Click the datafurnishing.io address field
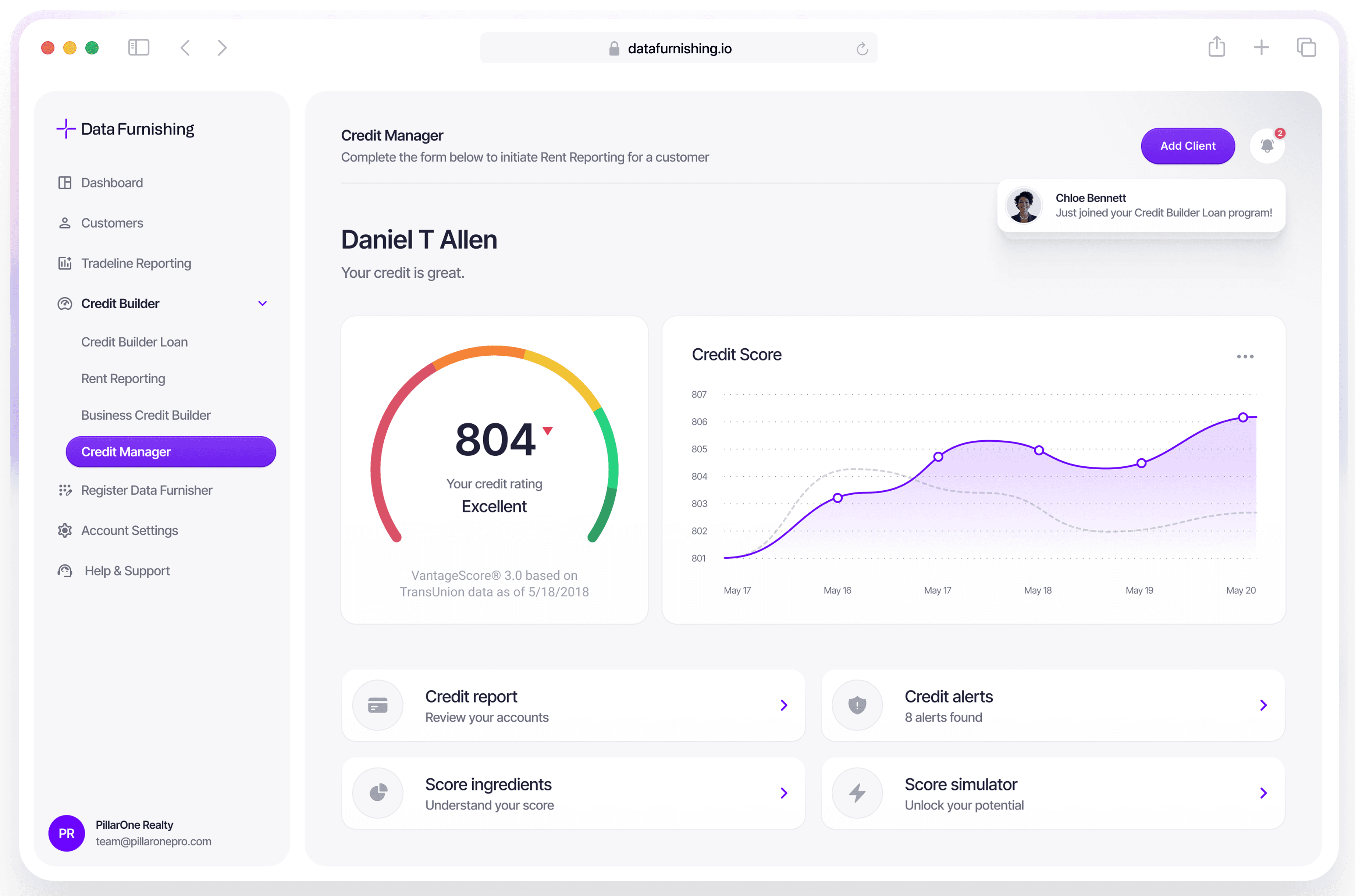 679,48
